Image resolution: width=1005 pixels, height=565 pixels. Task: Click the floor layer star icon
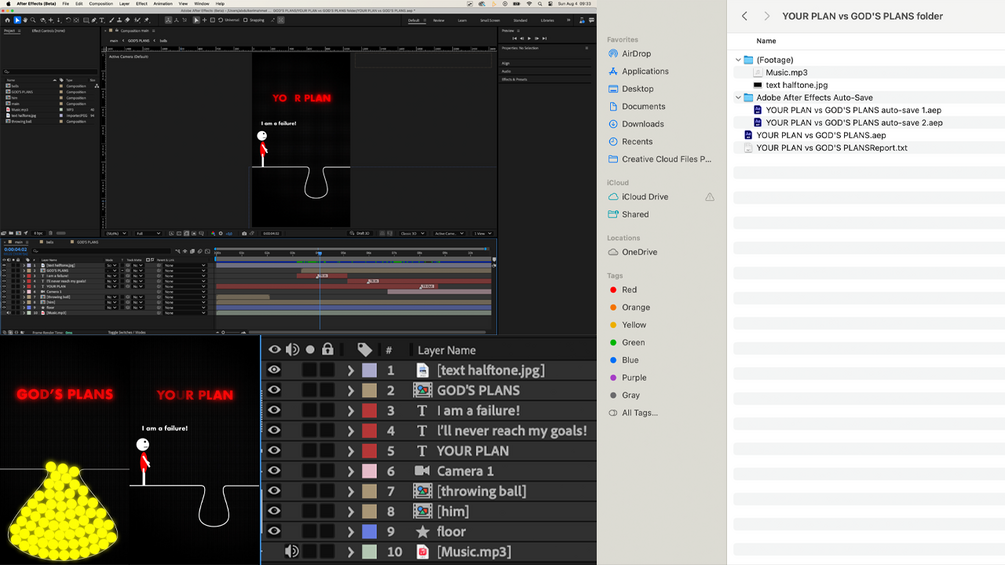[422, 532]
